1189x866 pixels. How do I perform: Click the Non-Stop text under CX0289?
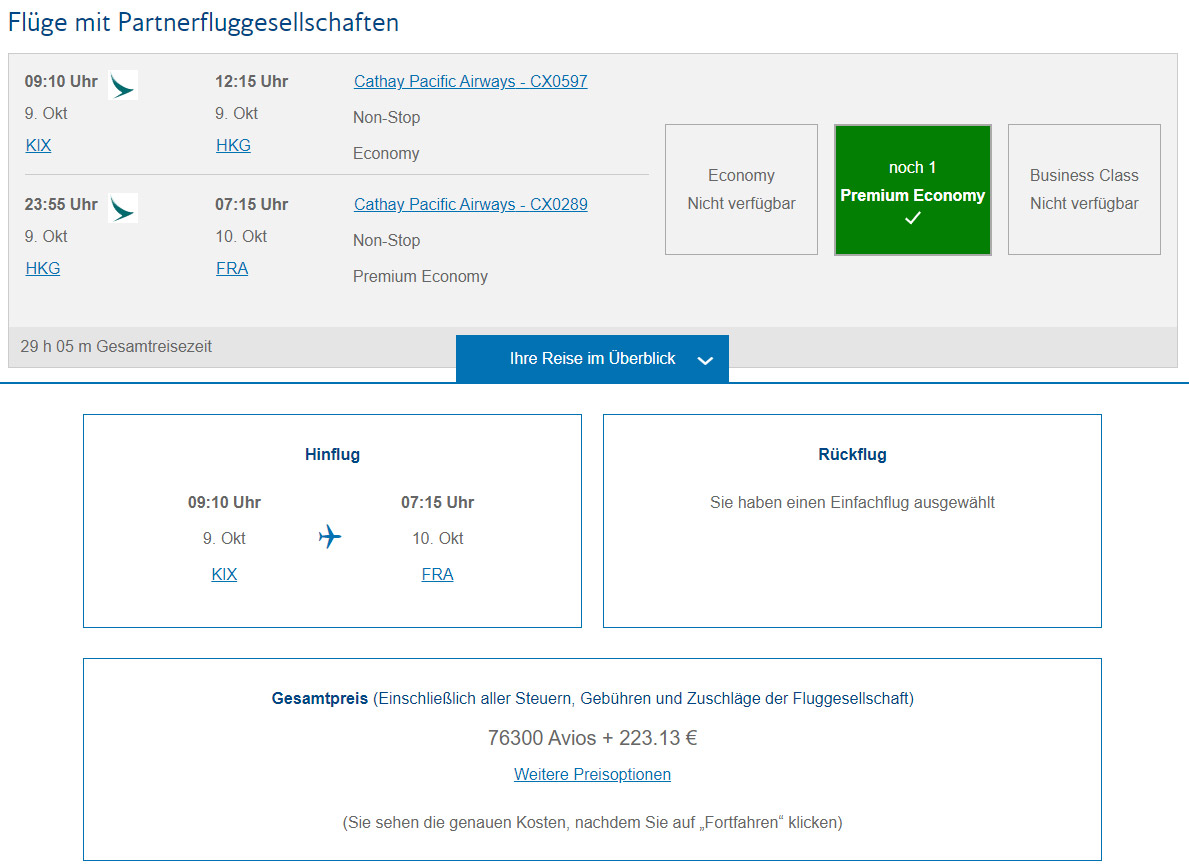pyautogui.click(x=387, y=240)
